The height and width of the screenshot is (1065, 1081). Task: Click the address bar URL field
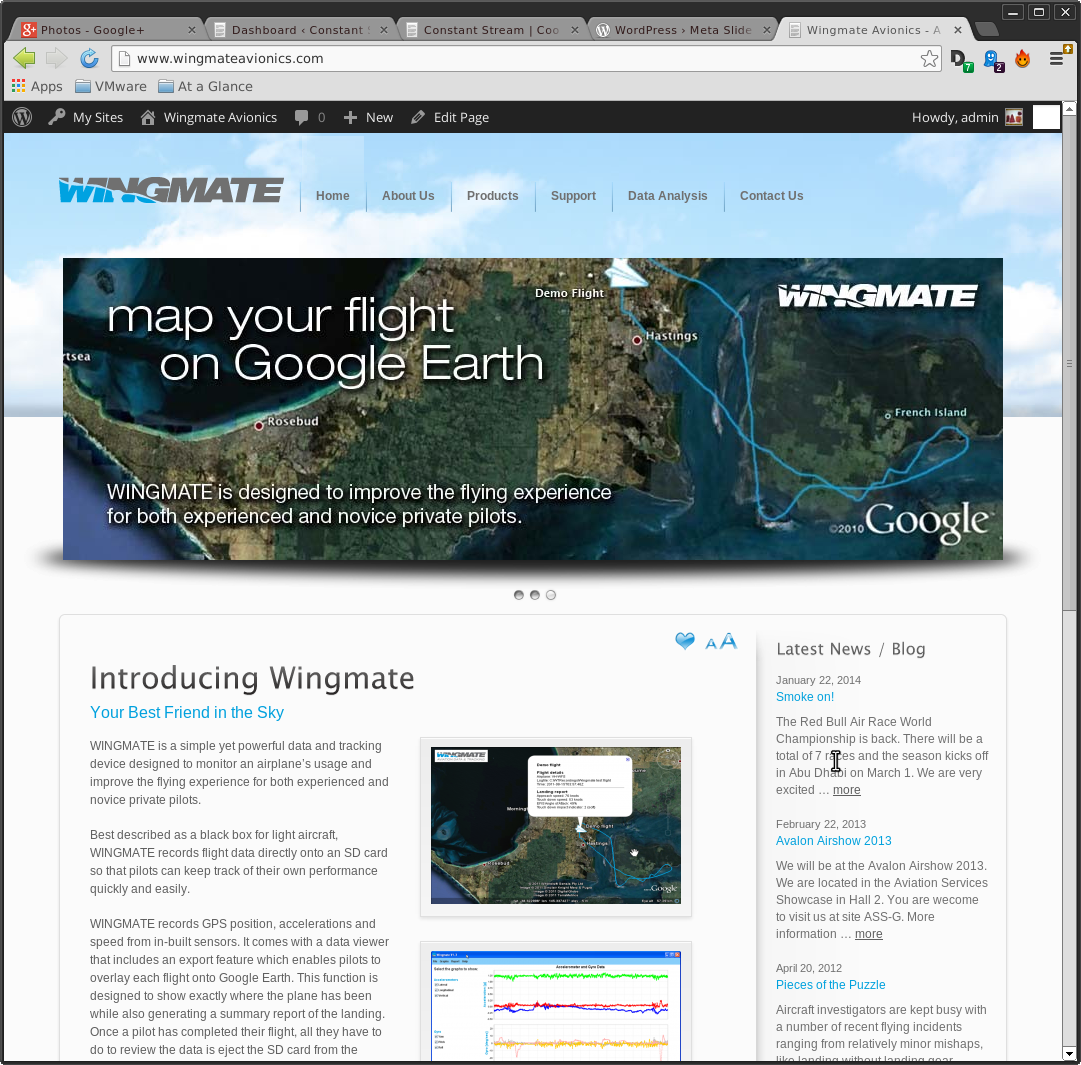524,59
